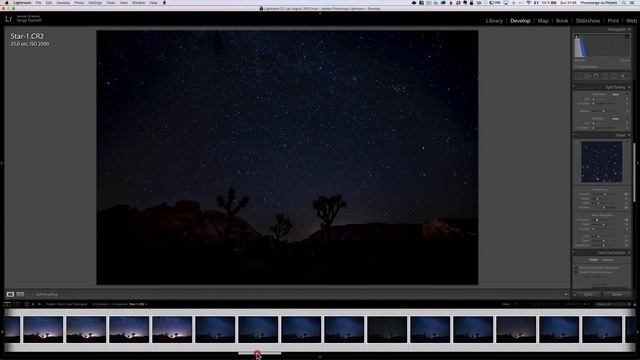Toggle the Split Toning panel switch
640x360 pixels.
(x=574, y=87)
